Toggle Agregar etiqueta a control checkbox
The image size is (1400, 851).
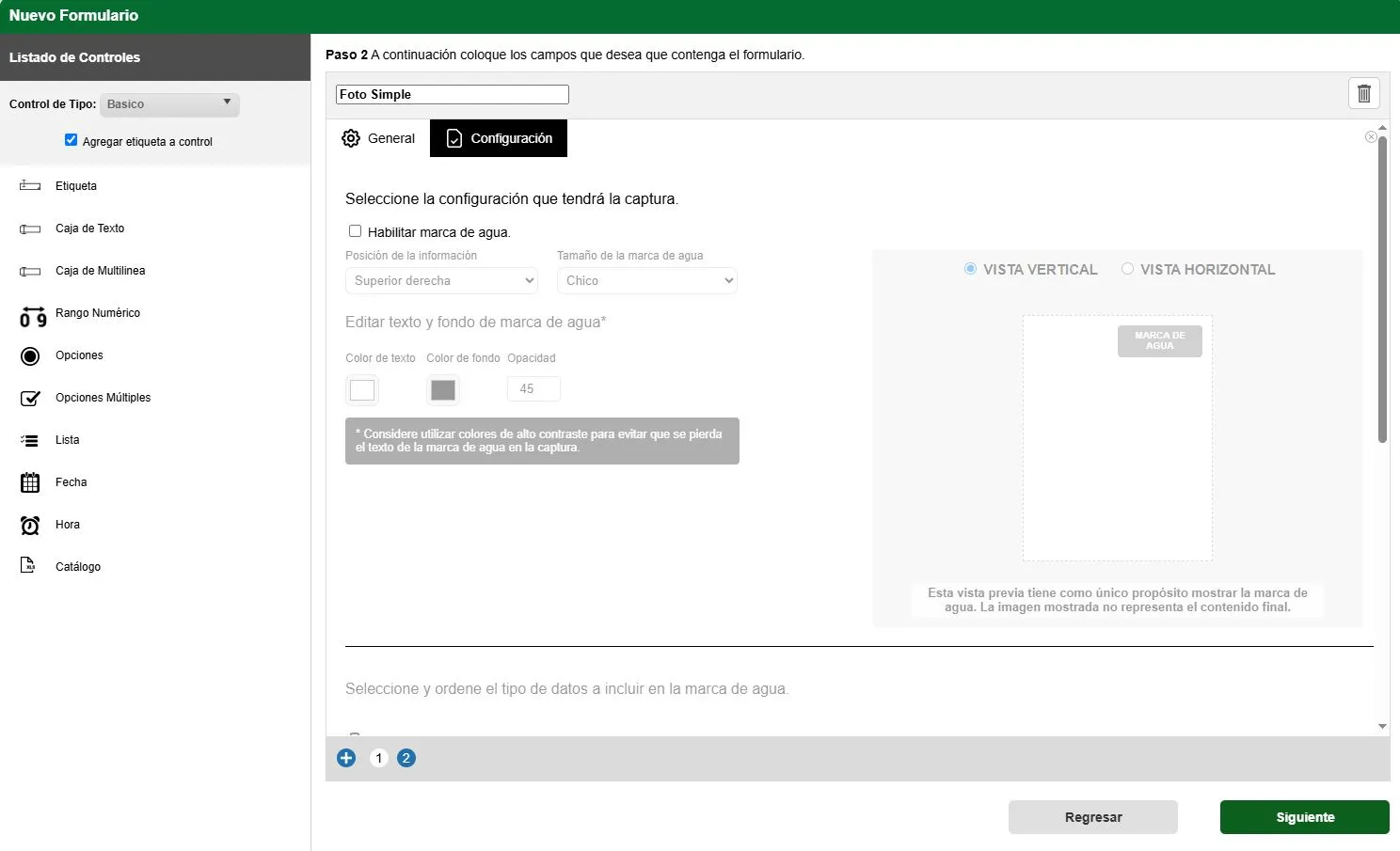pyautogui.click(x=71, y=140)
